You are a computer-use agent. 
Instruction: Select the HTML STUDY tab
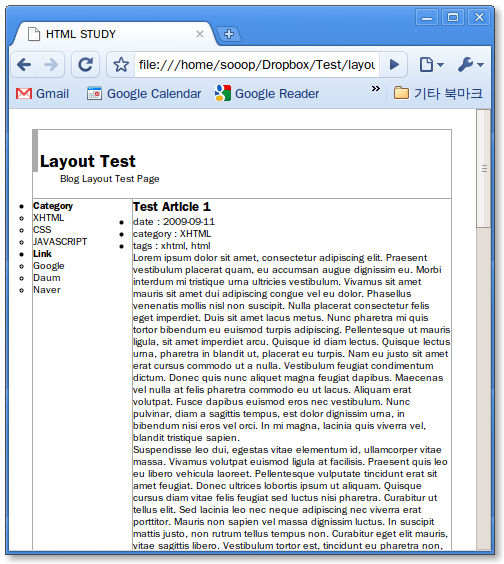click(115, 34)
